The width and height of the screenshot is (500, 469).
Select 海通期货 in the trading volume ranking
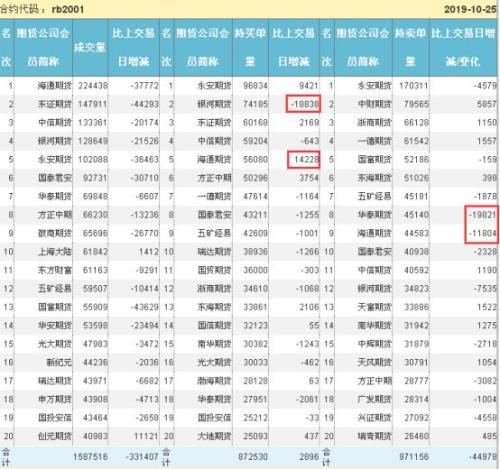[x=55, y=86]
